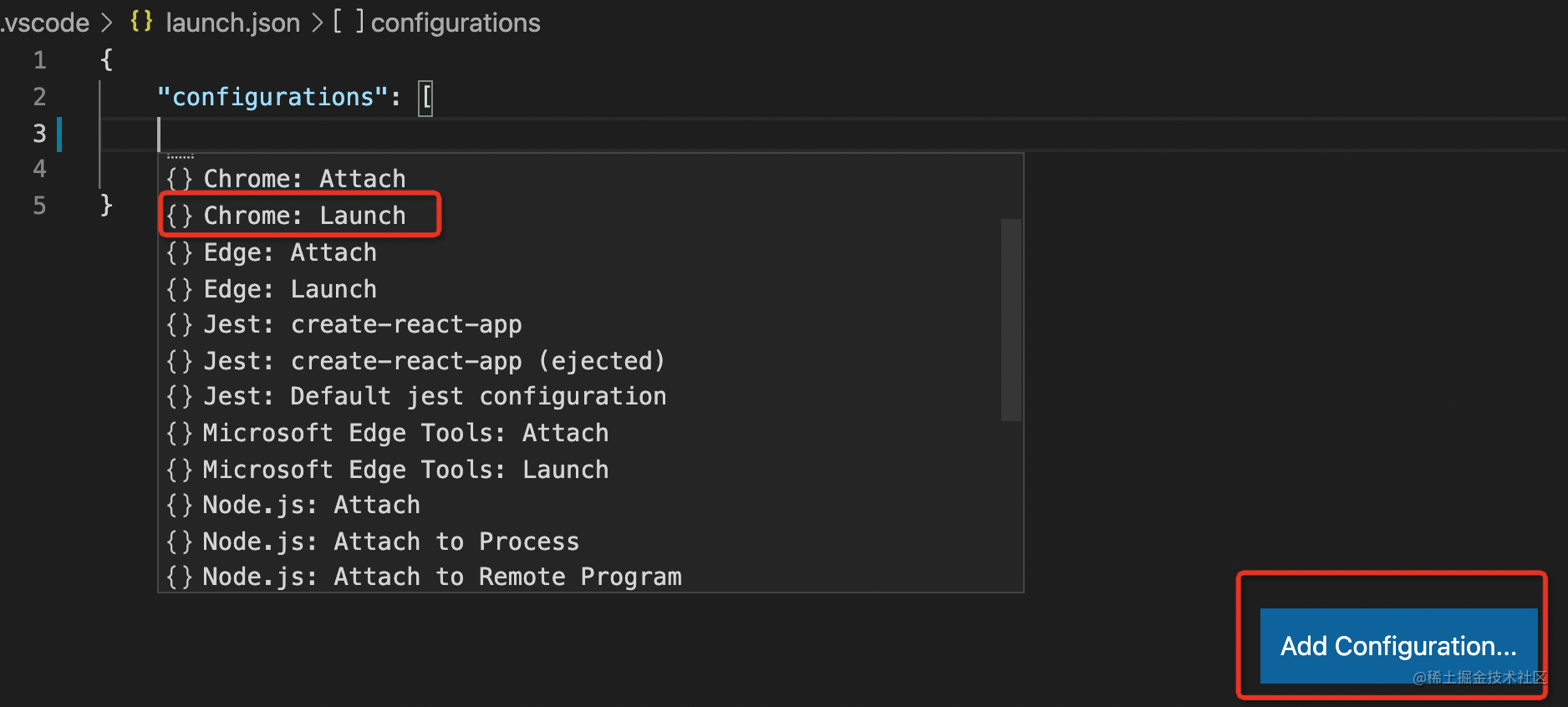
Task: Select Node.js: Attach to Remote Program
Action: 442,577
